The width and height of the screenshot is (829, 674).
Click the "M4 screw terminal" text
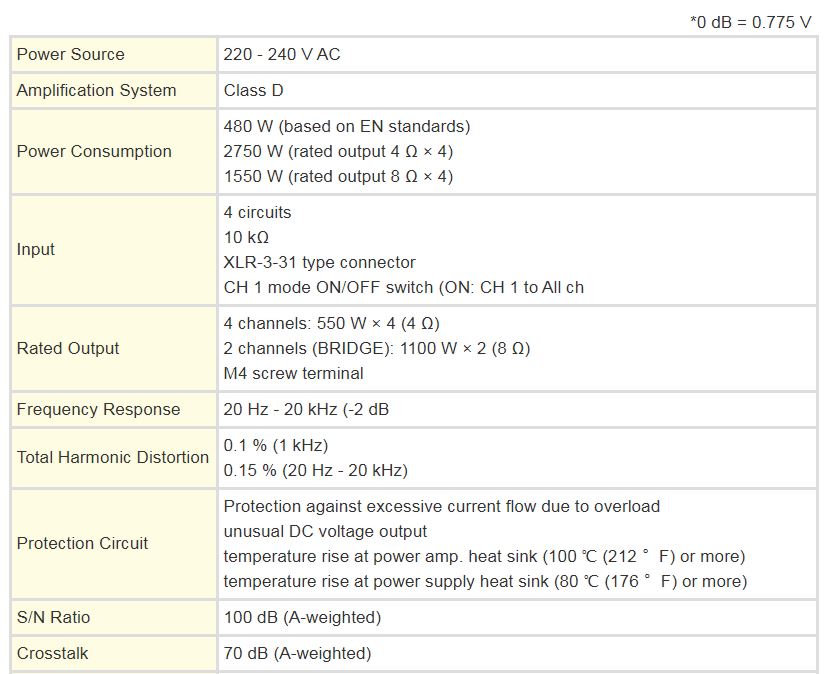pyautogui.click(x=293, y=373)
